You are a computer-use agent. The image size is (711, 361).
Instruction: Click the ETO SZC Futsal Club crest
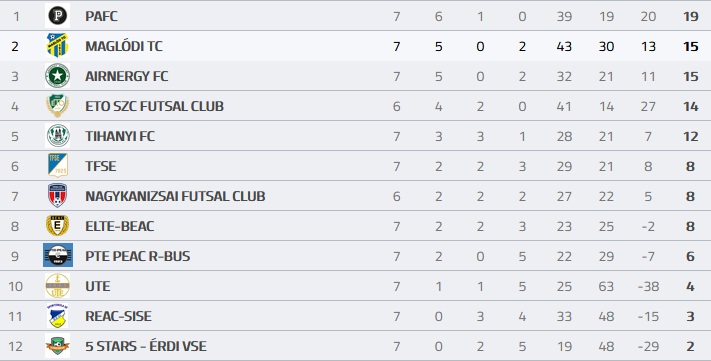pos(58,106)
